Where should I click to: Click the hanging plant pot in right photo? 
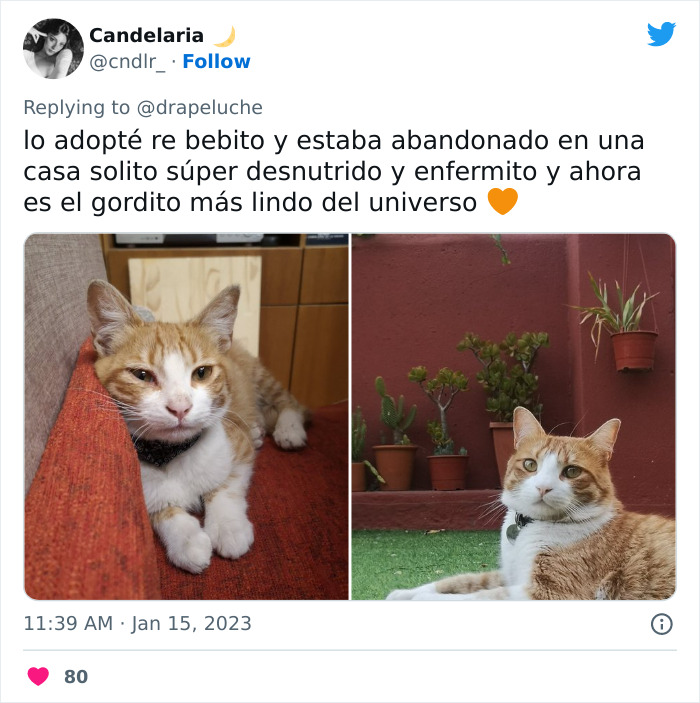633,350
